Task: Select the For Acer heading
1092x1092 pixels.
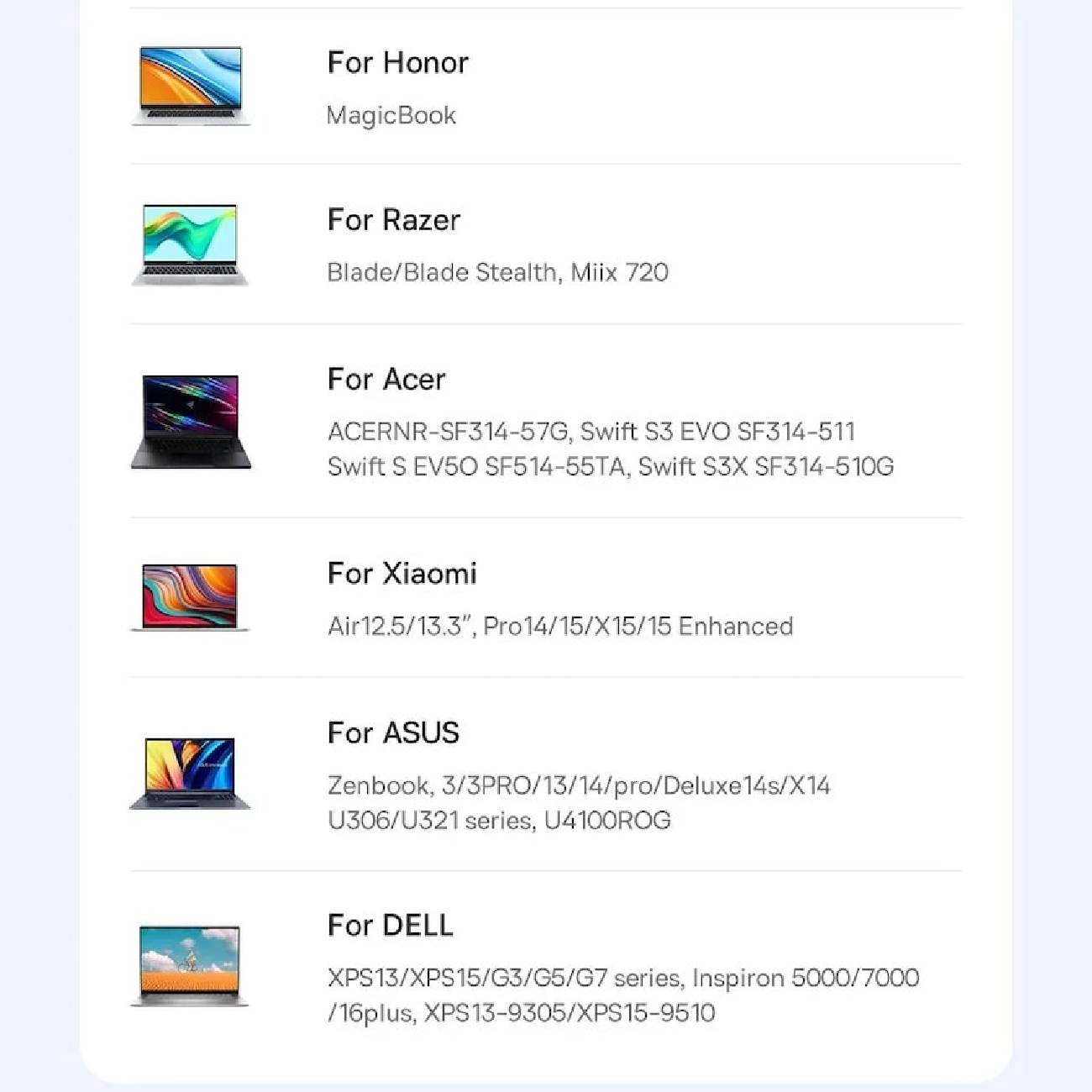Action: click(386, 380)
